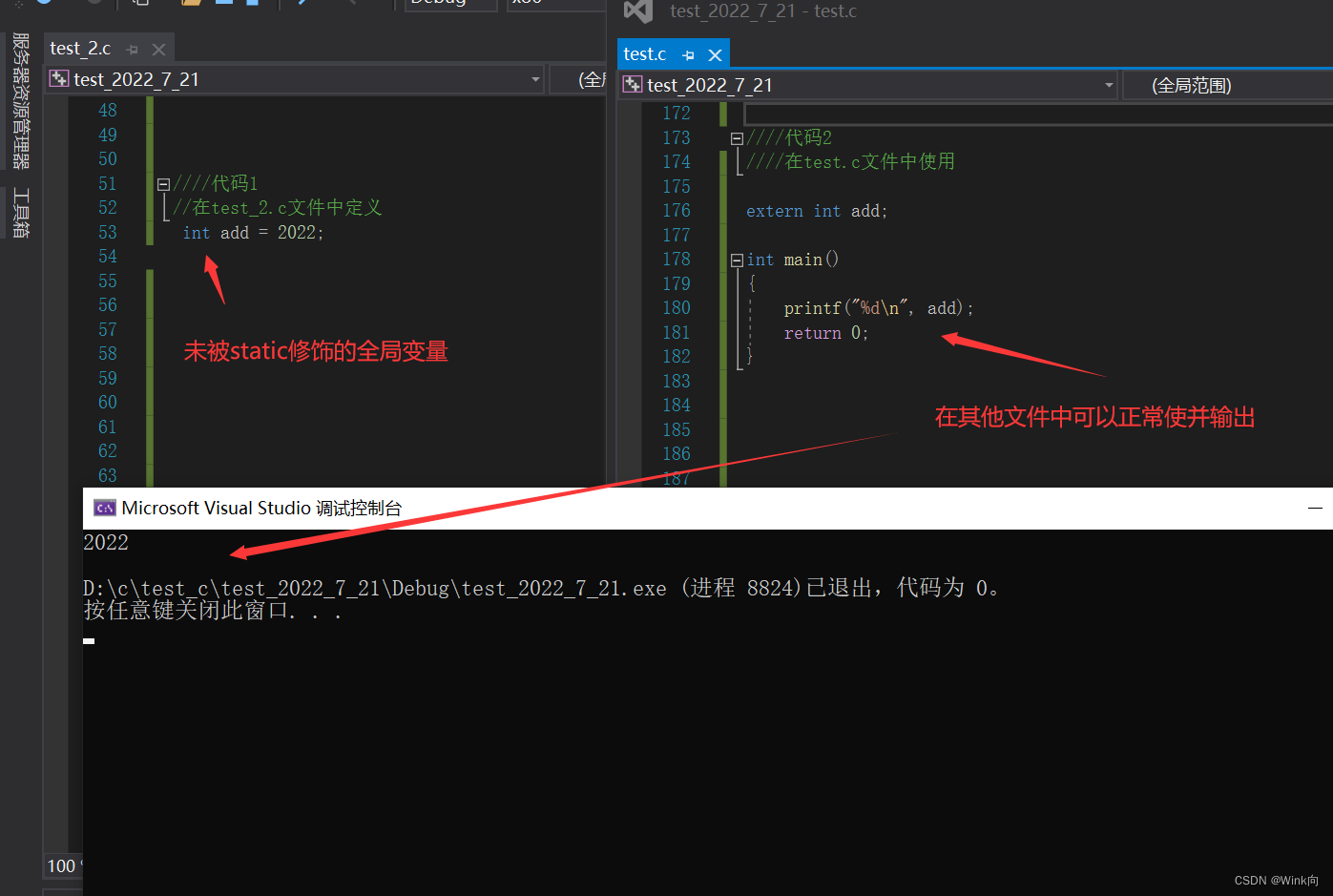
Task: Open the (全局范围) scope dropdown
Action: pyautogui.click(x=1228, y=85)
